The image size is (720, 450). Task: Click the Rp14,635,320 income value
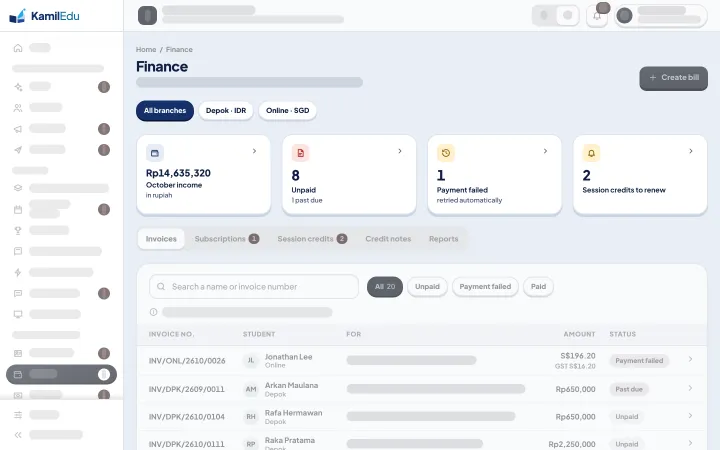pyautogui.click(x=178, y=173)
